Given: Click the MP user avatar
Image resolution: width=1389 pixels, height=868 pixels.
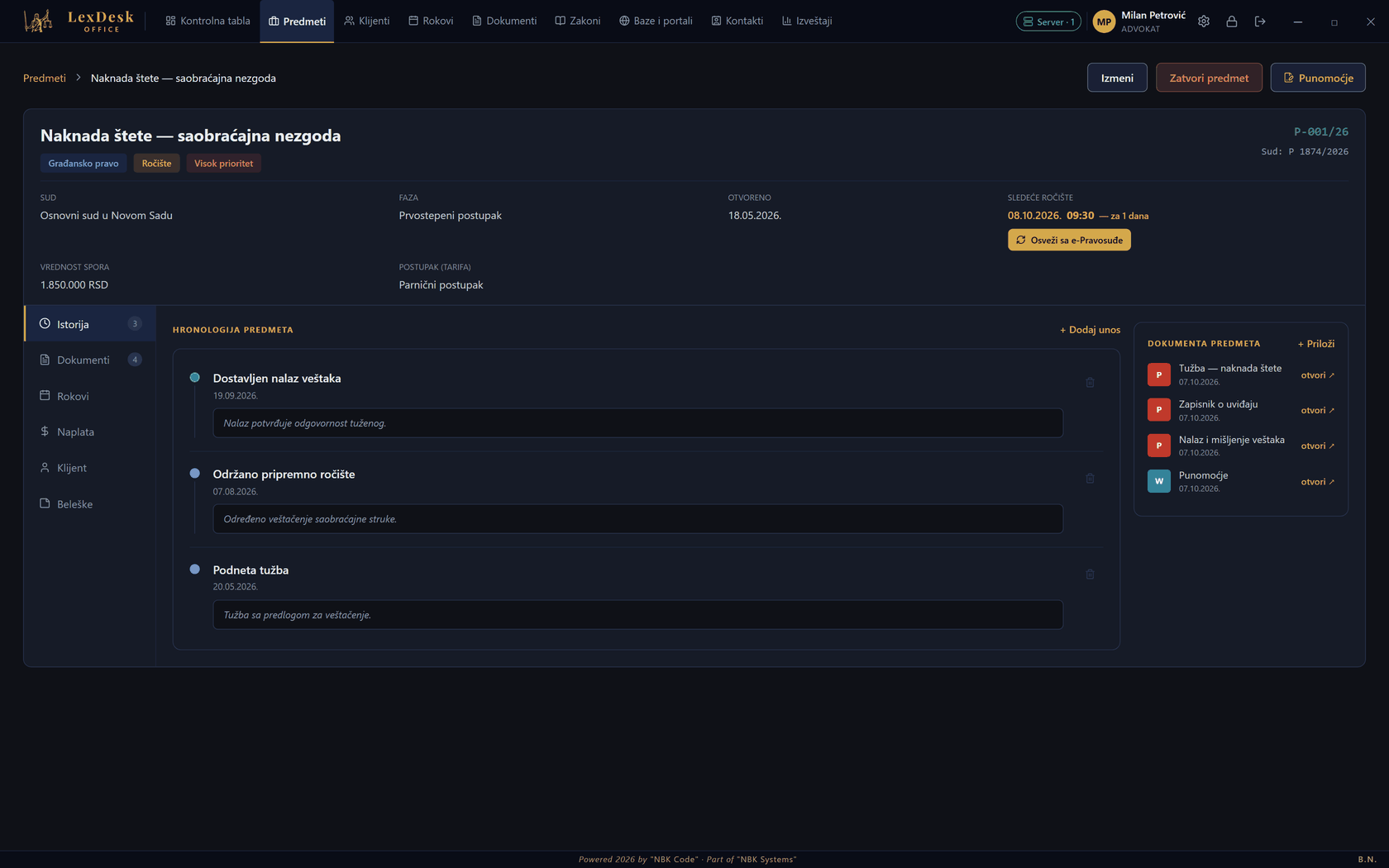Looking at the screenshot, I should point(1104,21).
